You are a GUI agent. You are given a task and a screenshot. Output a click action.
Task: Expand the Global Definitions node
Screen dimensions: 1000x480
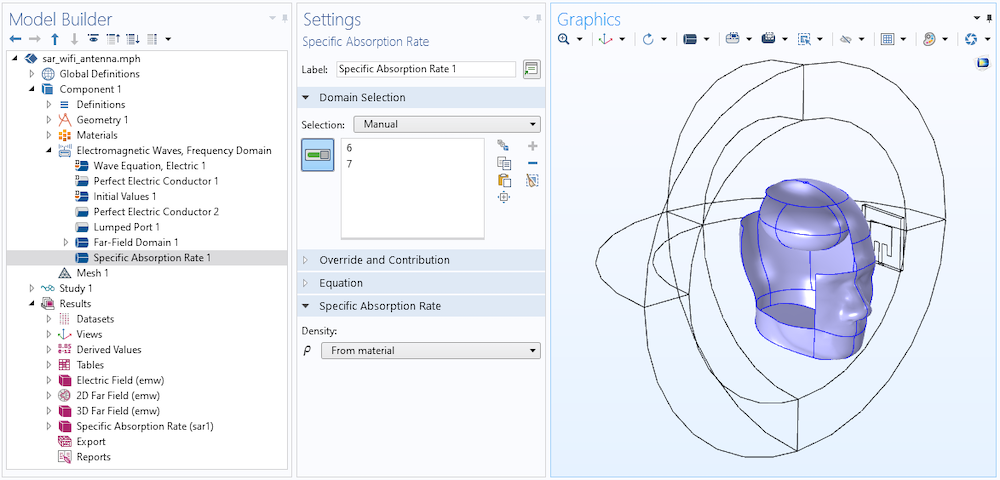(32, 74)
